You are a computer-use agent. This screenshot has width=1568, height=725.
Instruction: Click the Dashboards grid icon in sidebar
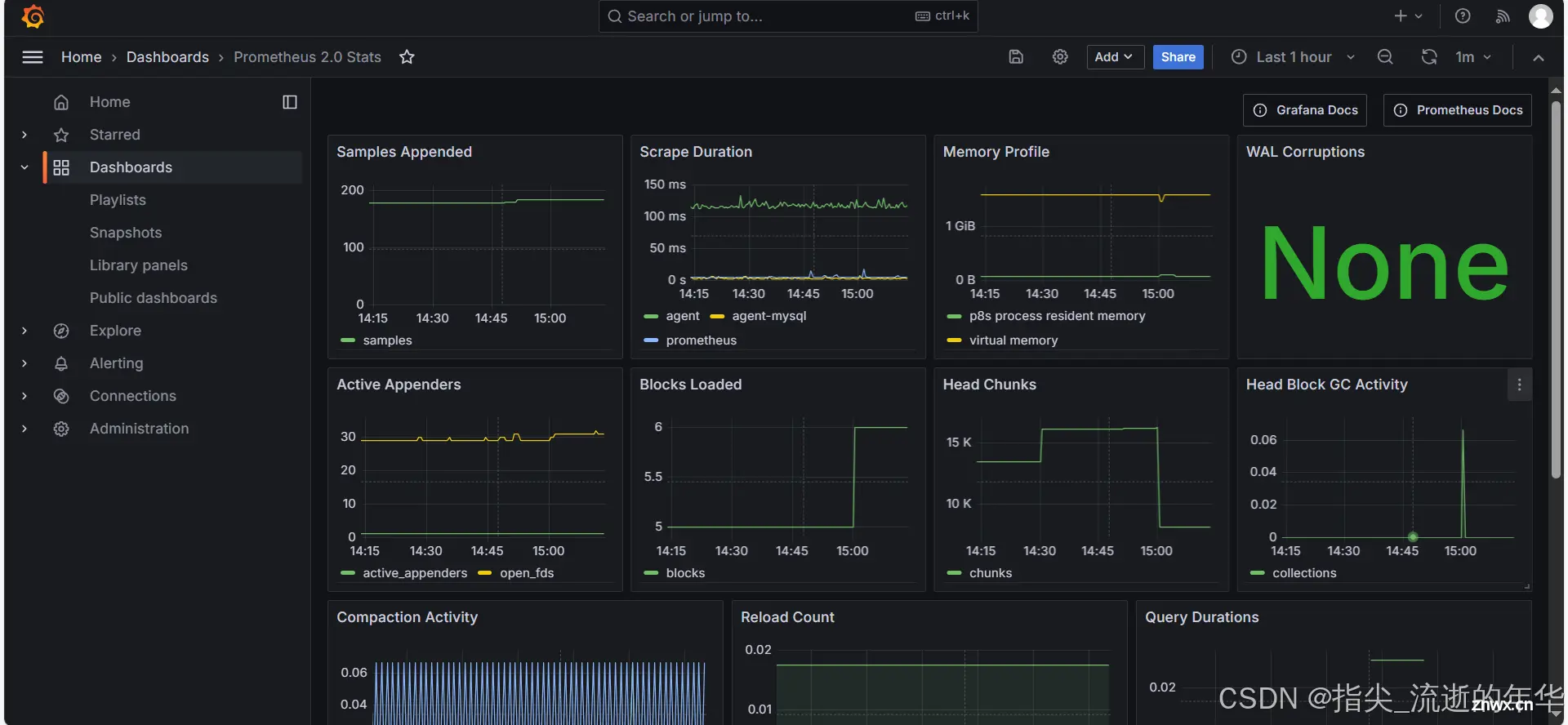tap(61, 167)
